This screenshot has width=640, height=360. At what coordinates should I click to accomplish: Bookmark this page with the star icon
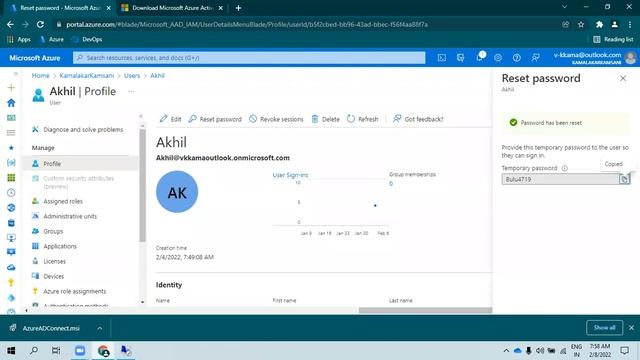pyautogui.click(x=581, y=24)
